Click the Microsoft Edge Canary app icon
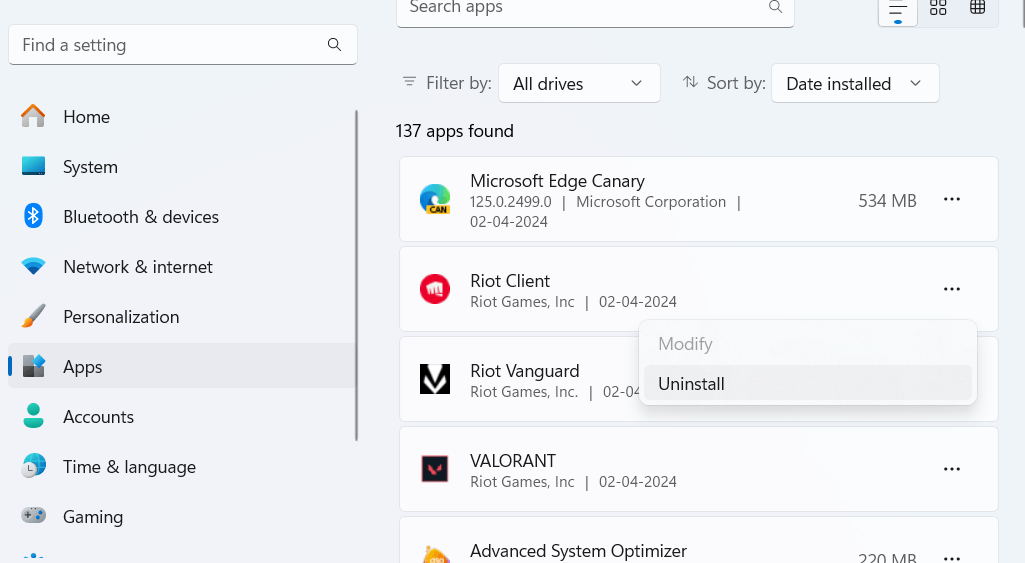Image resolution: width=1025 pixels, height=563 pixels. pyautogui.click(x=435, y=200)
